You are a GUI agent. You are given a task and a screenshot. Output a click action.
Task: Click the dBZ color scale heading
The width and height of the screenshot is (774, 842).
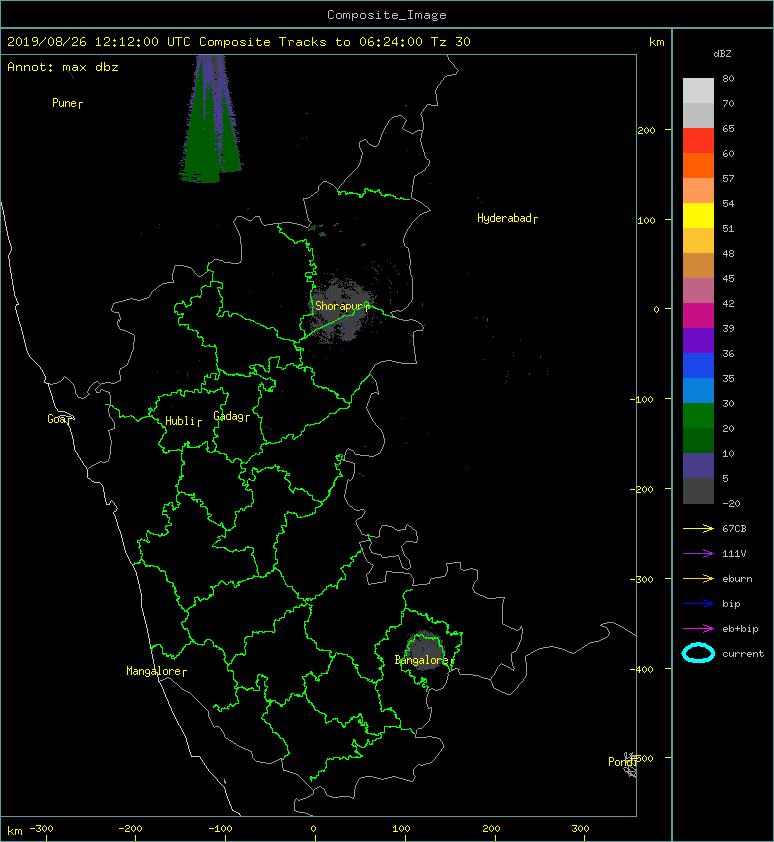[x=722, y=54]
